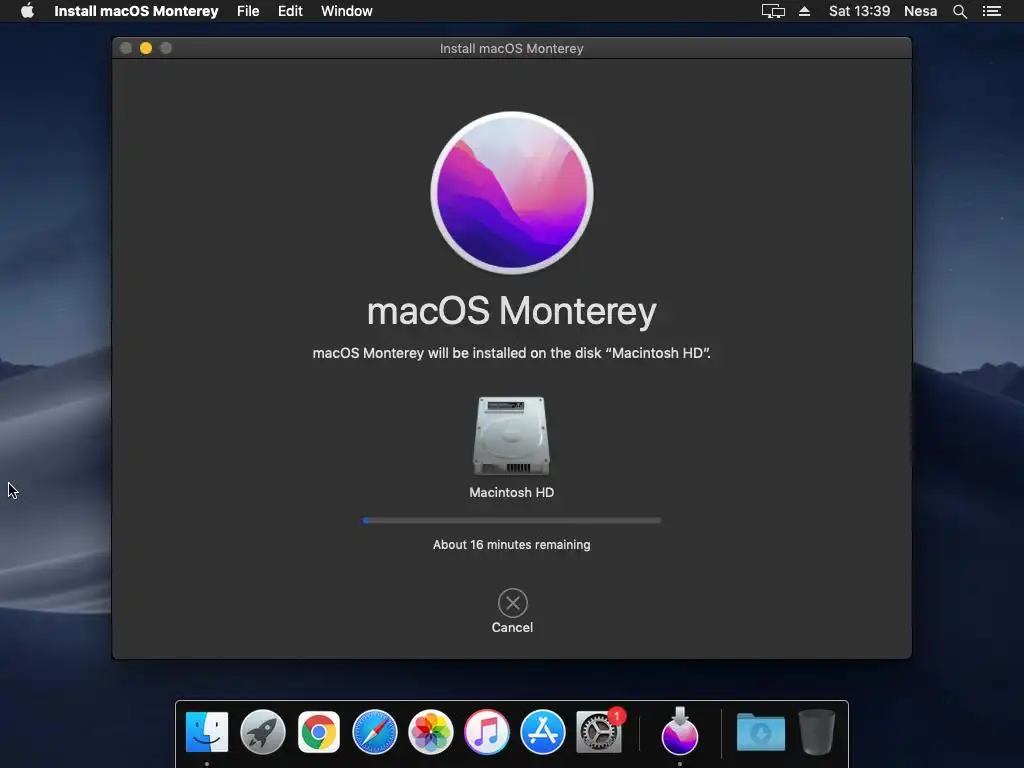Screen dimensions: 1024x768
Task: Launch Safari from the Dock
Action: tap(375, 732)
